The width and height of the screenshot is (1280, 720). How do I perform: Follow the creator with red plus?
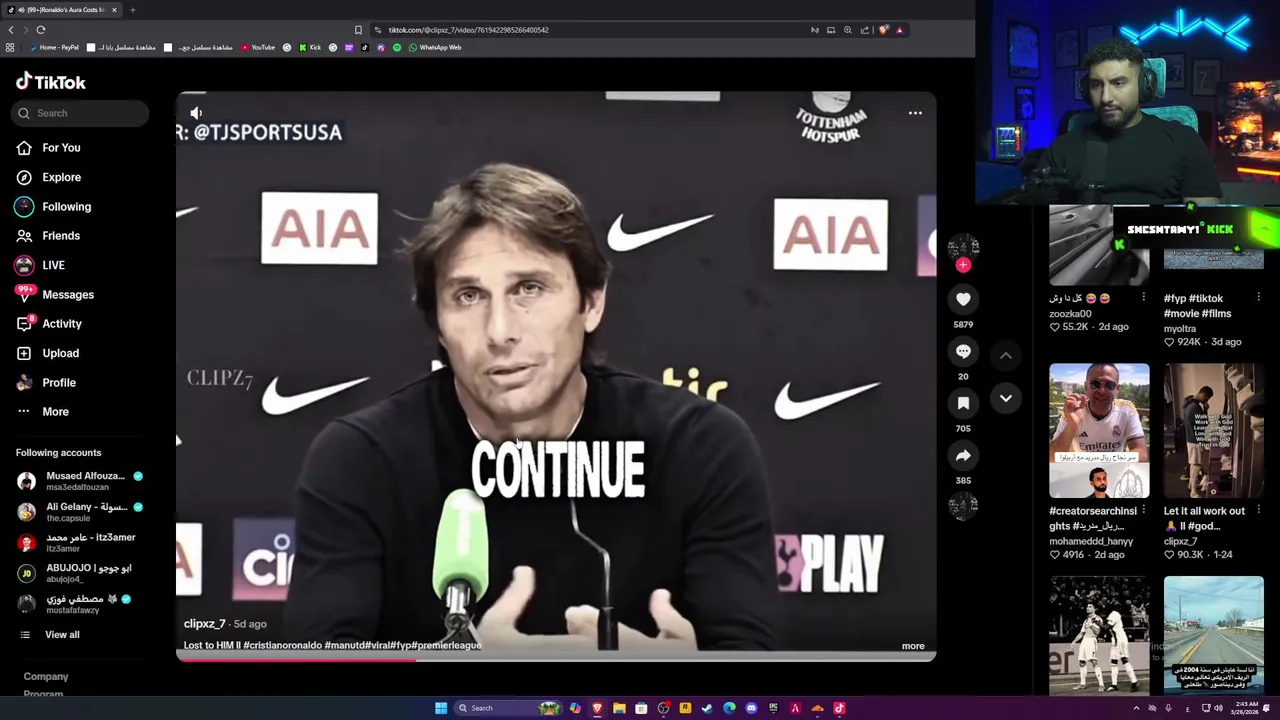(x=963, y=265)
